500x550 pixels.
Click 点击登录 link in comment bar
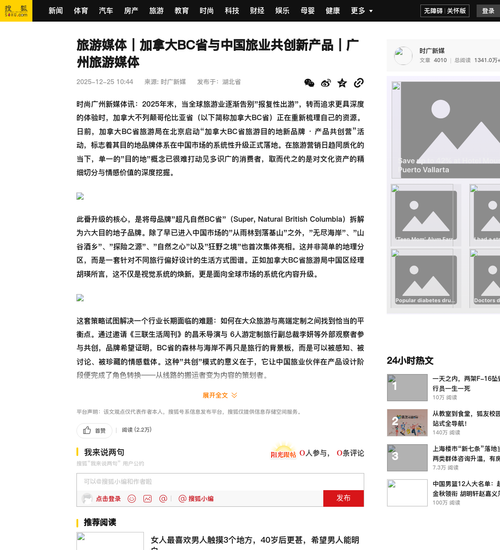click(x=108, y=499)
